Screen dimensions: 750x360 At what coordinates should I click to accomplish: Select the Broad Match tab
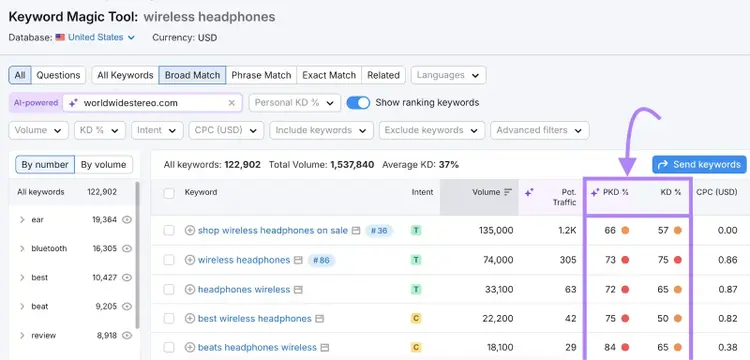(x=192, y=75)
